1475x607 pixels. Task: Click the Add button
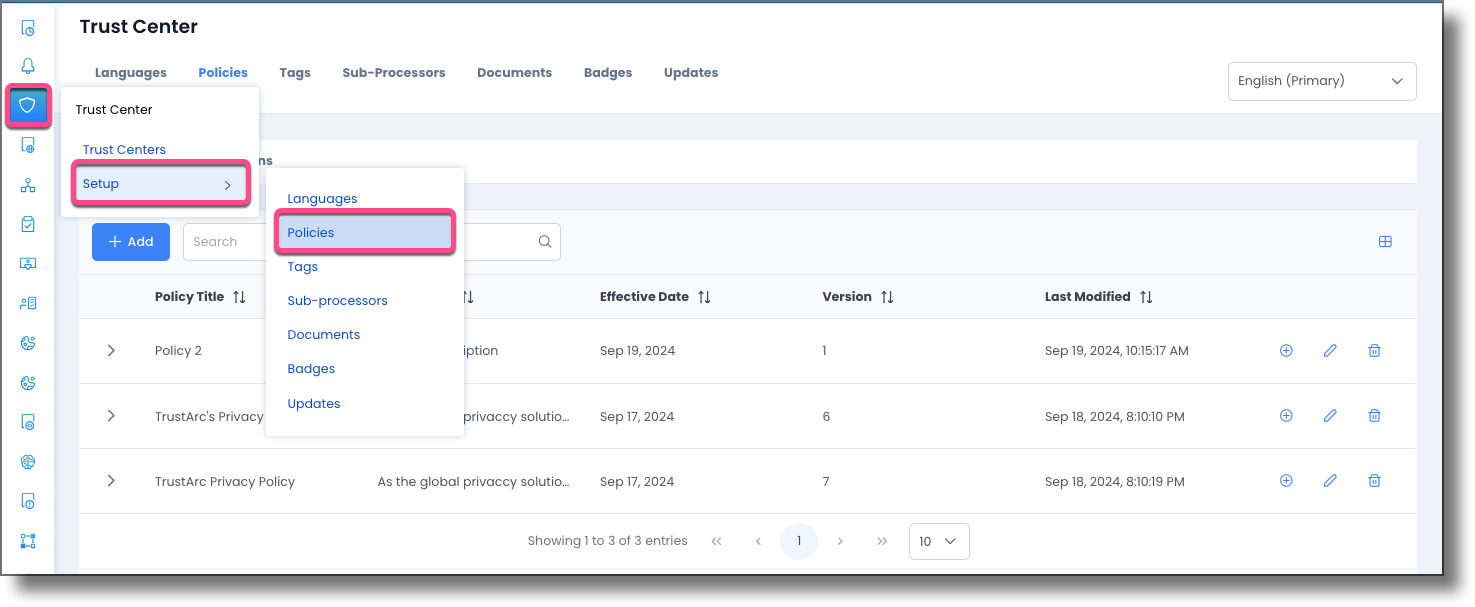point(130,241)
